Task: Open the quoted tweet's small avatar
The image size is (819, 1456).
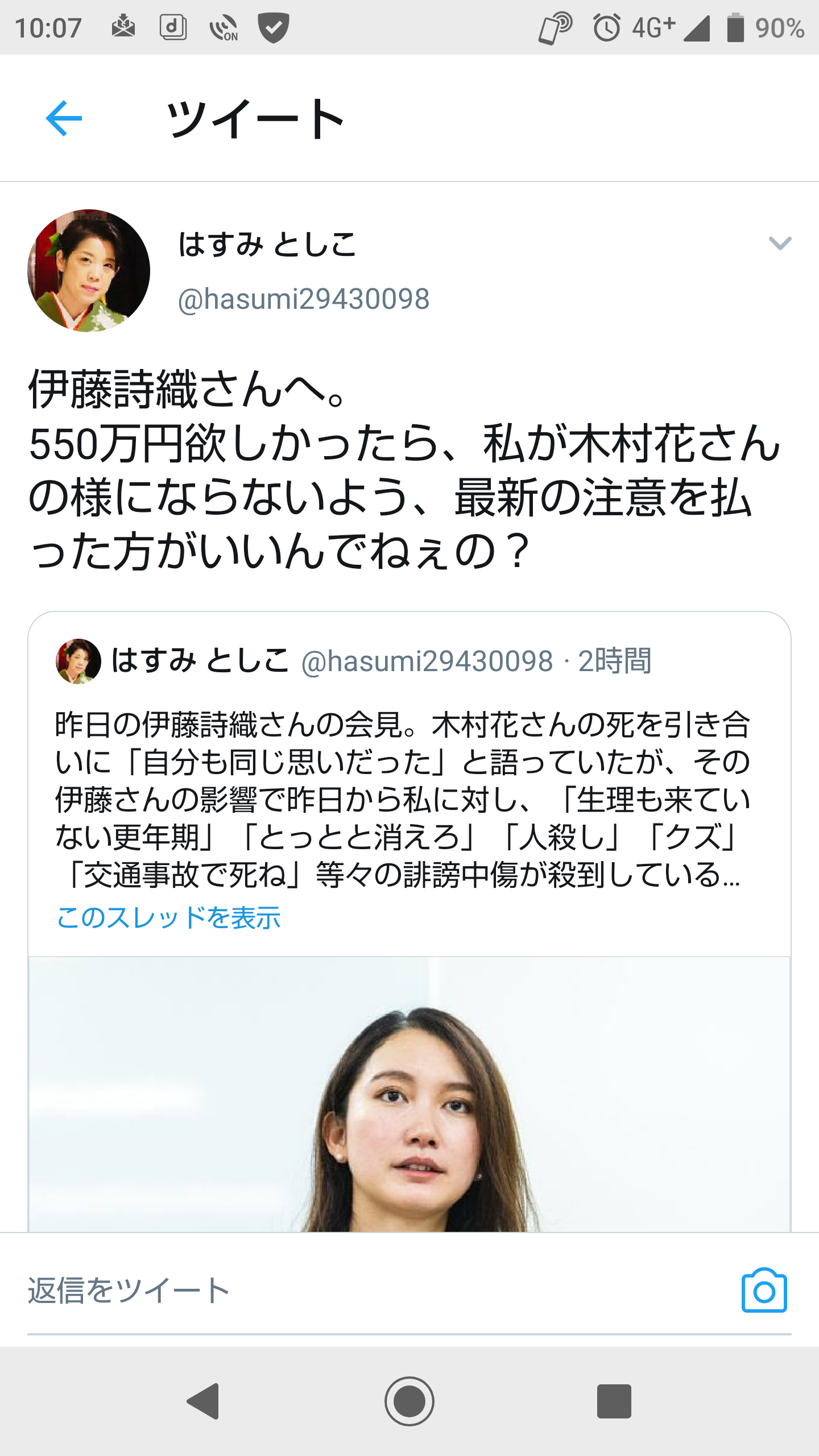Action: click(78, 661)
